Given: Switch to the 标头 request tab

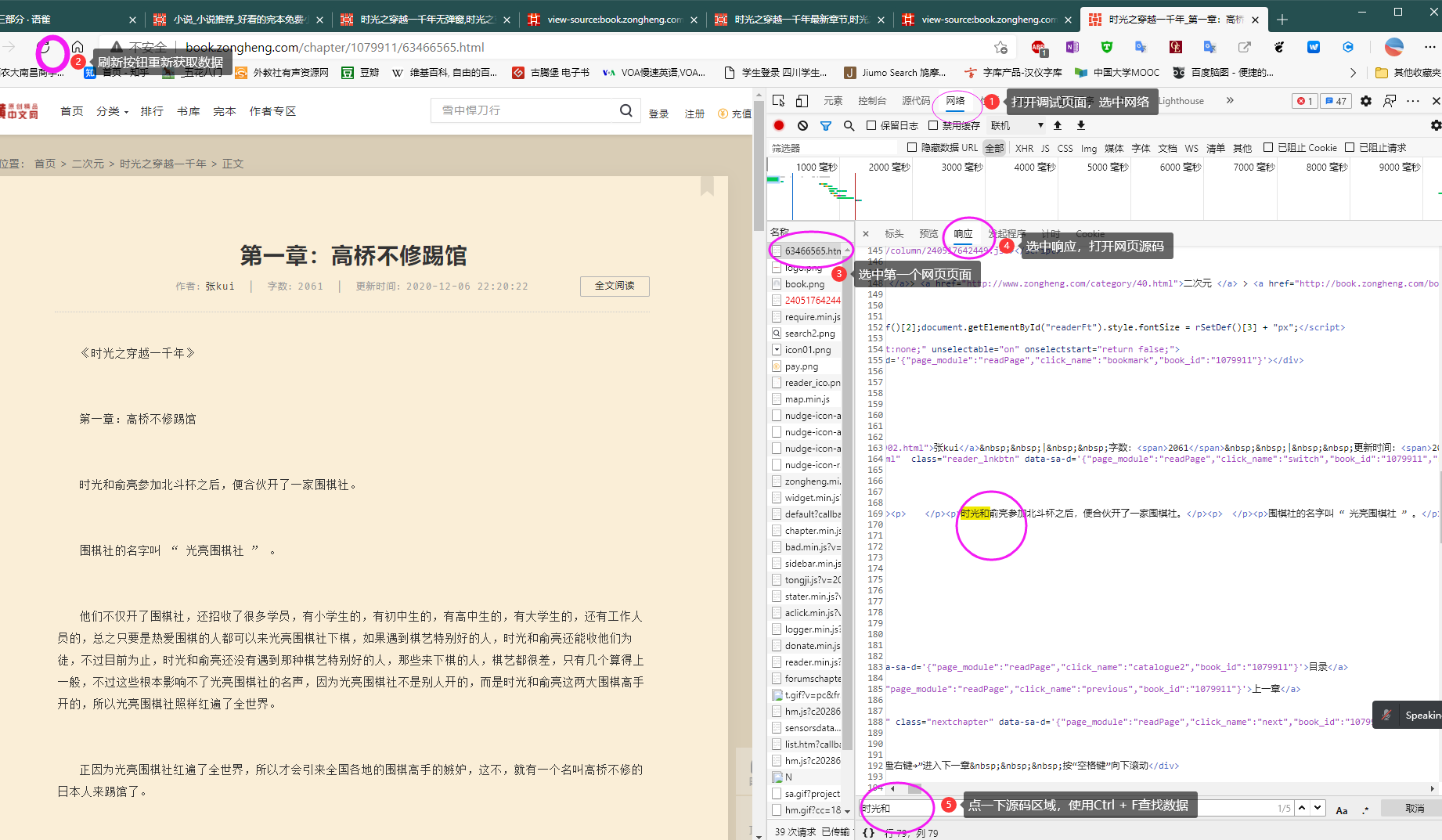Looking at the screenshot, I should point(894,233).
